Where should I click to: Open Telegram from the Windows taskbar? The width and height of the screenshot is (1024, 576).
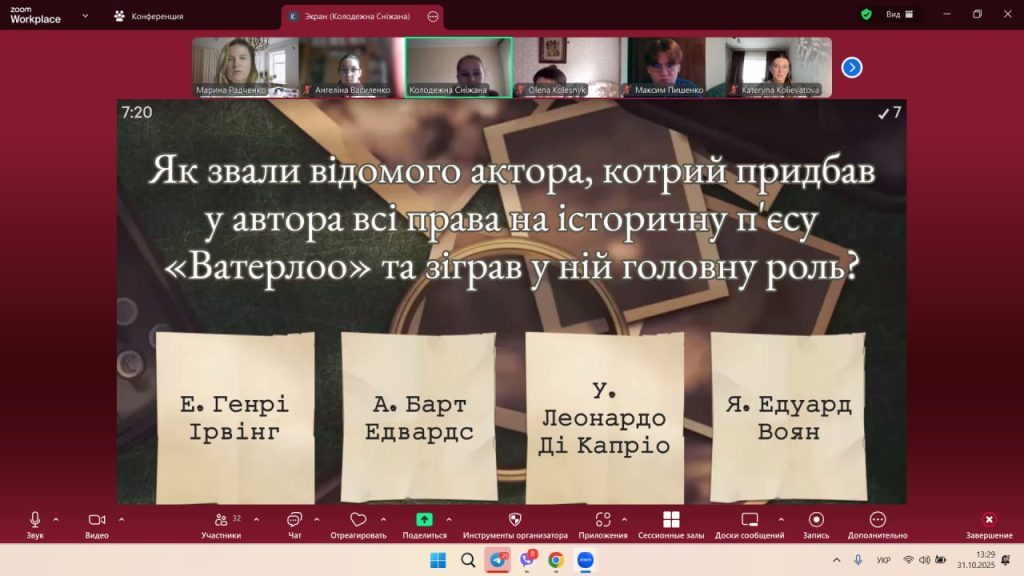497,560
